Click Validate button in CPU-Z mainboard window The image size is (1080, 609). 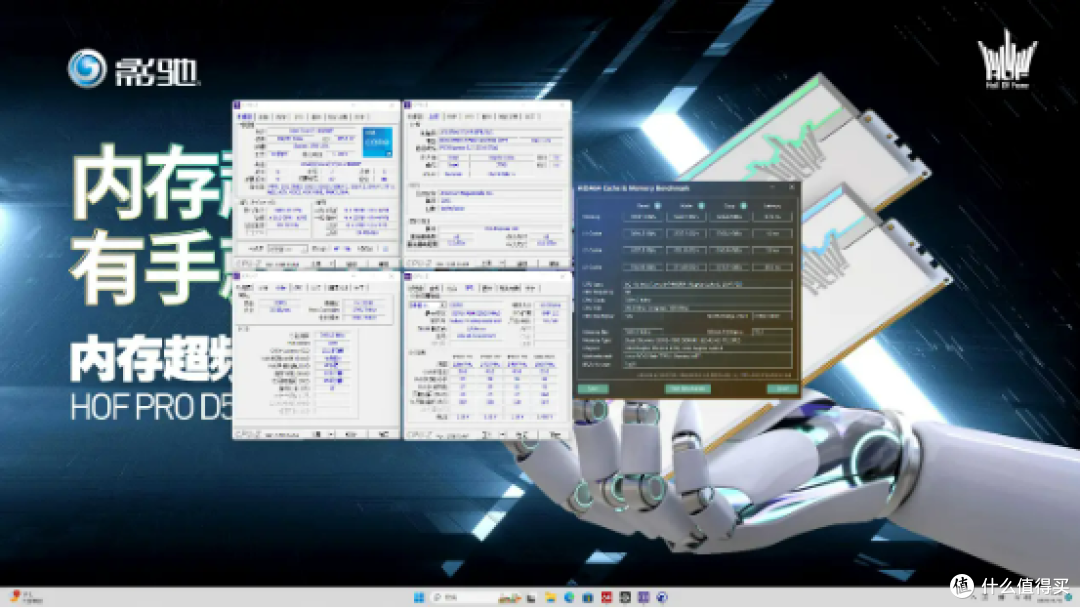522,264
